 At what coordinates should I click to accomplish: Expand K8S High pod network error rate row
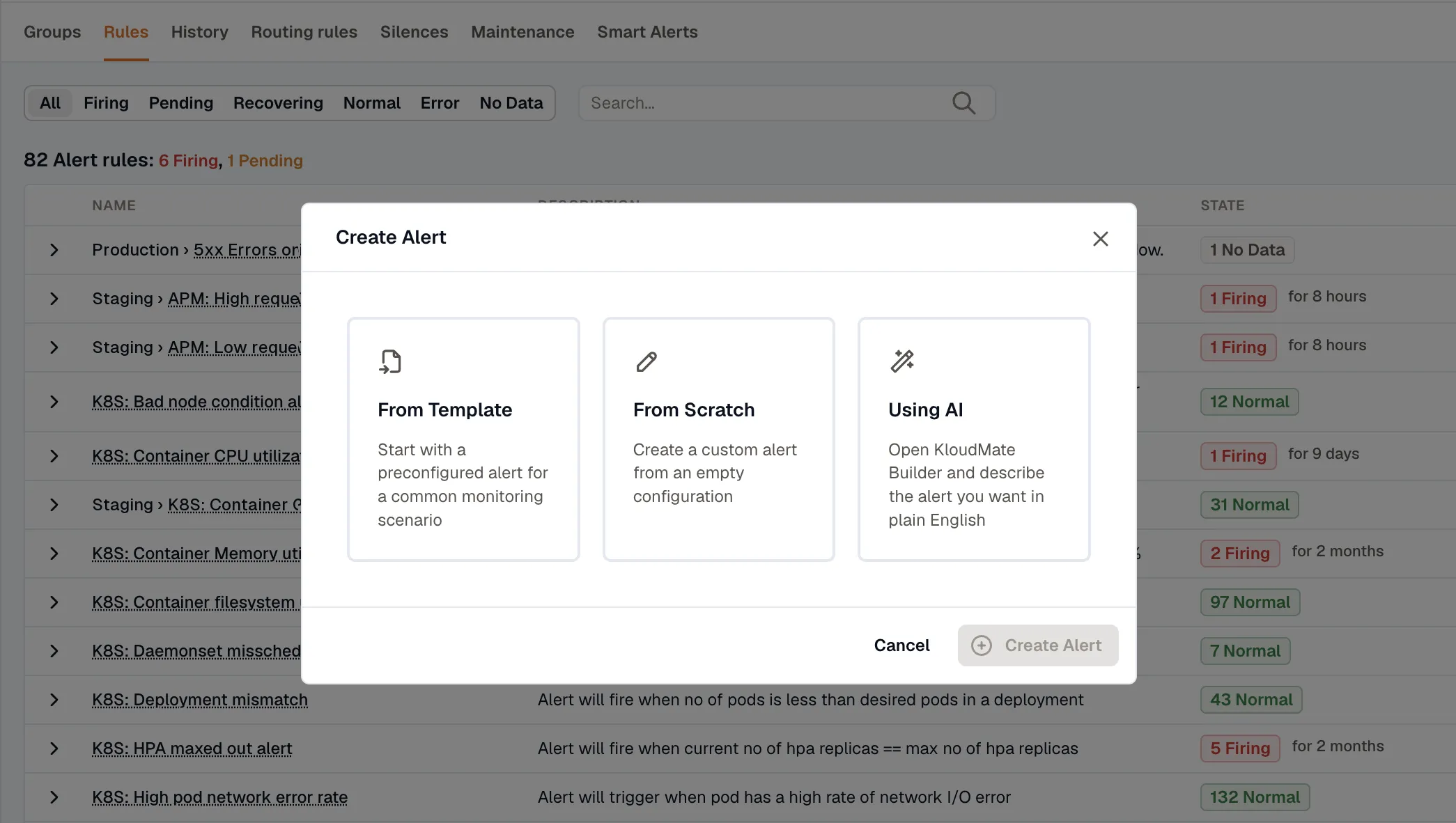tap(54, 797)
